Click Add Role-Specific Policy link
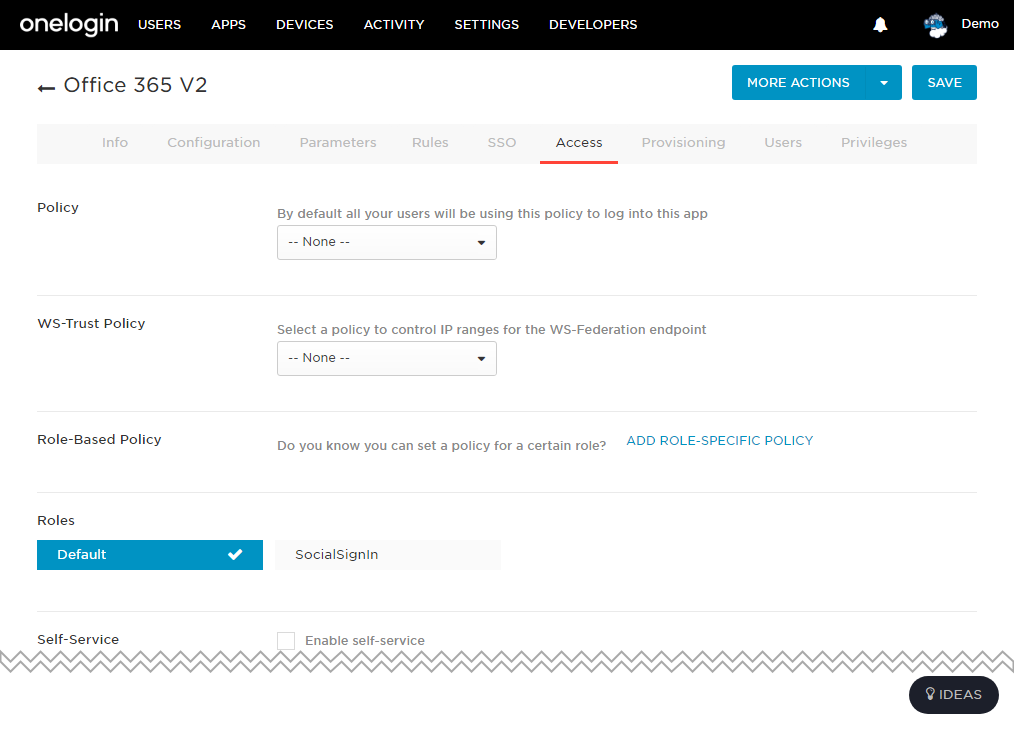 pos(720,441)
